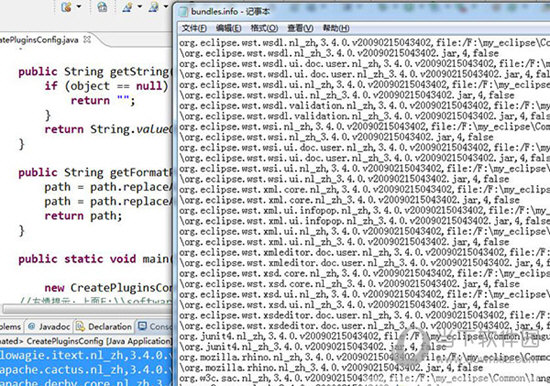The width and height of the screenshot is (550, 386).
Task: Click the Notepad document icon in title bar
Action: point(183,12)
